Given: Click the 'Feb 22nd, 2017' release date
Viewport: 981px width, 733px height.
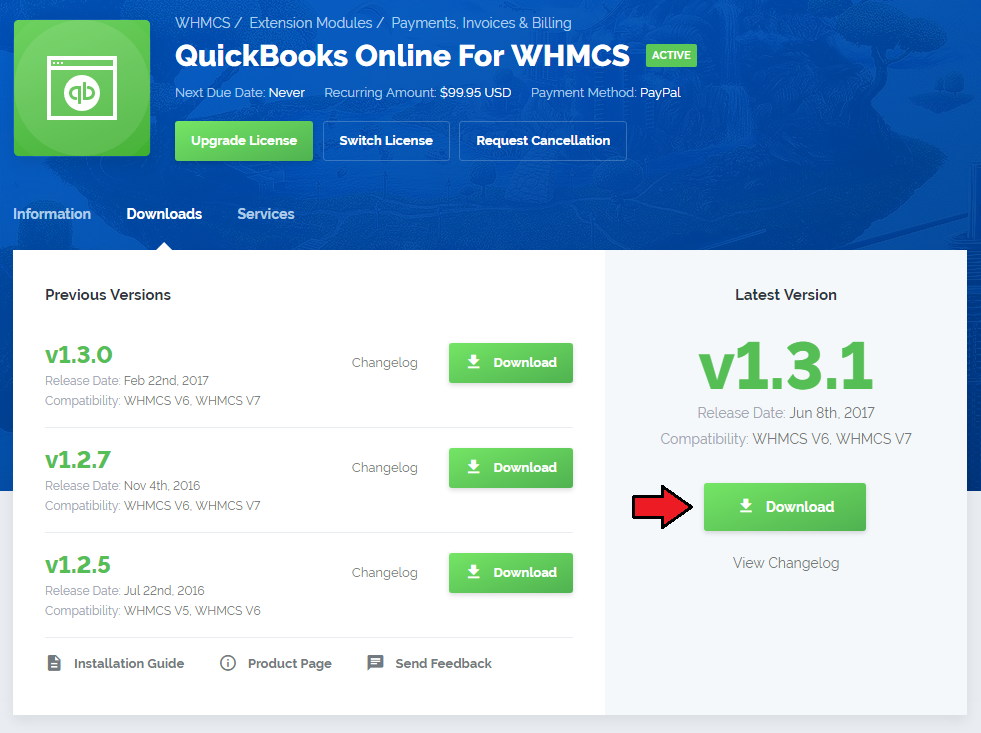Looking at the screenshot, I should tap(166, 380).
